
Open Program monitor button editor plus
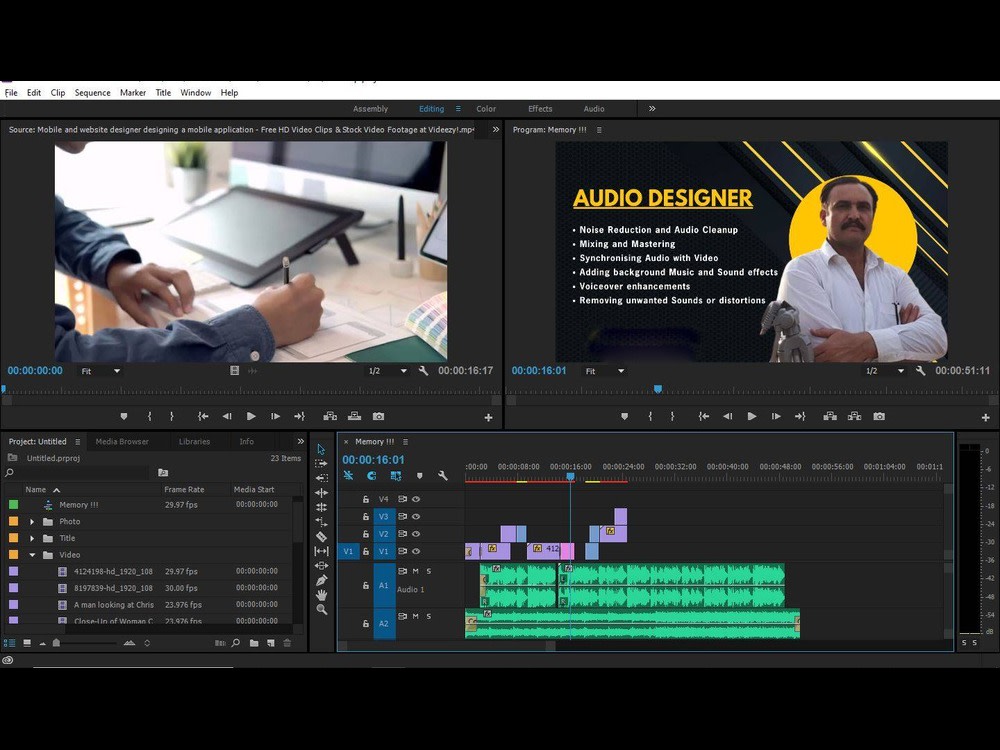click(x=985, y=418)
